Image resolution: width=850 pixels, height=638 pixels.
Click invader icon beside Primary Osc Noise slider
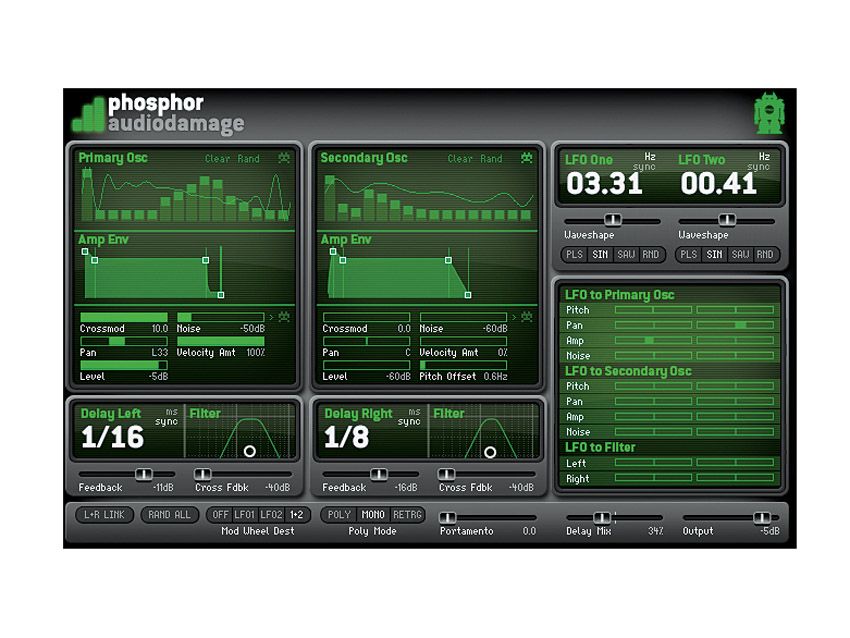[284, 317]
